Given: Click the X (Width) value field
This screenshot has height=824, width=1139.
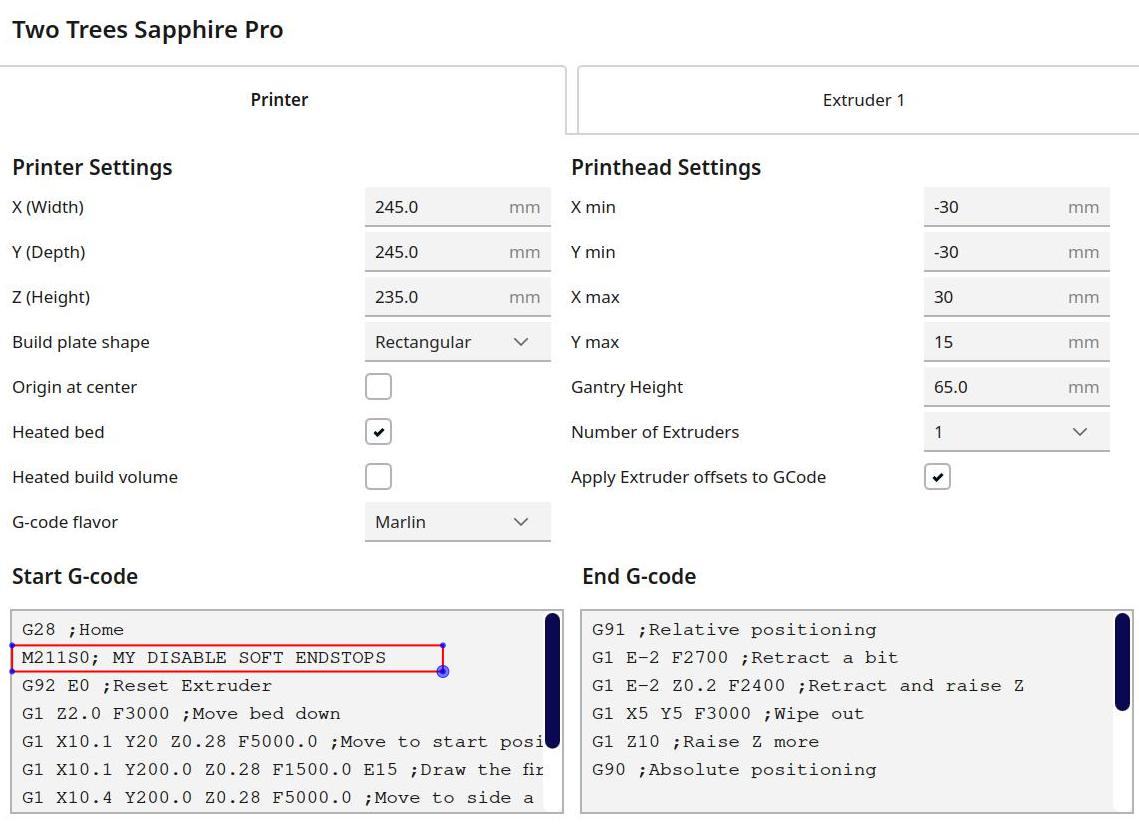Looking at the screenshot, I should click(x=458, y=207).
